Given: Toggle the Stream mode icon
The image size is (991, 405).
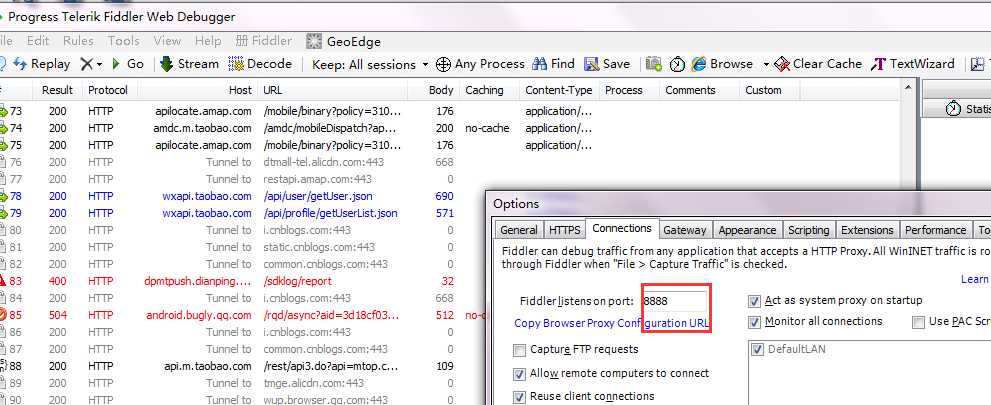Looking at the screenshot, I should (x=166, y=64).
